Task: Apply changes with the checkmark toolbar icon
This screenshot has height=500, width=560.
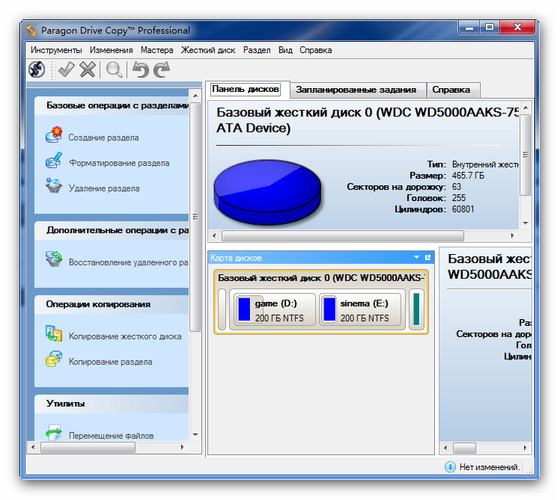Action: coord(66,69)
